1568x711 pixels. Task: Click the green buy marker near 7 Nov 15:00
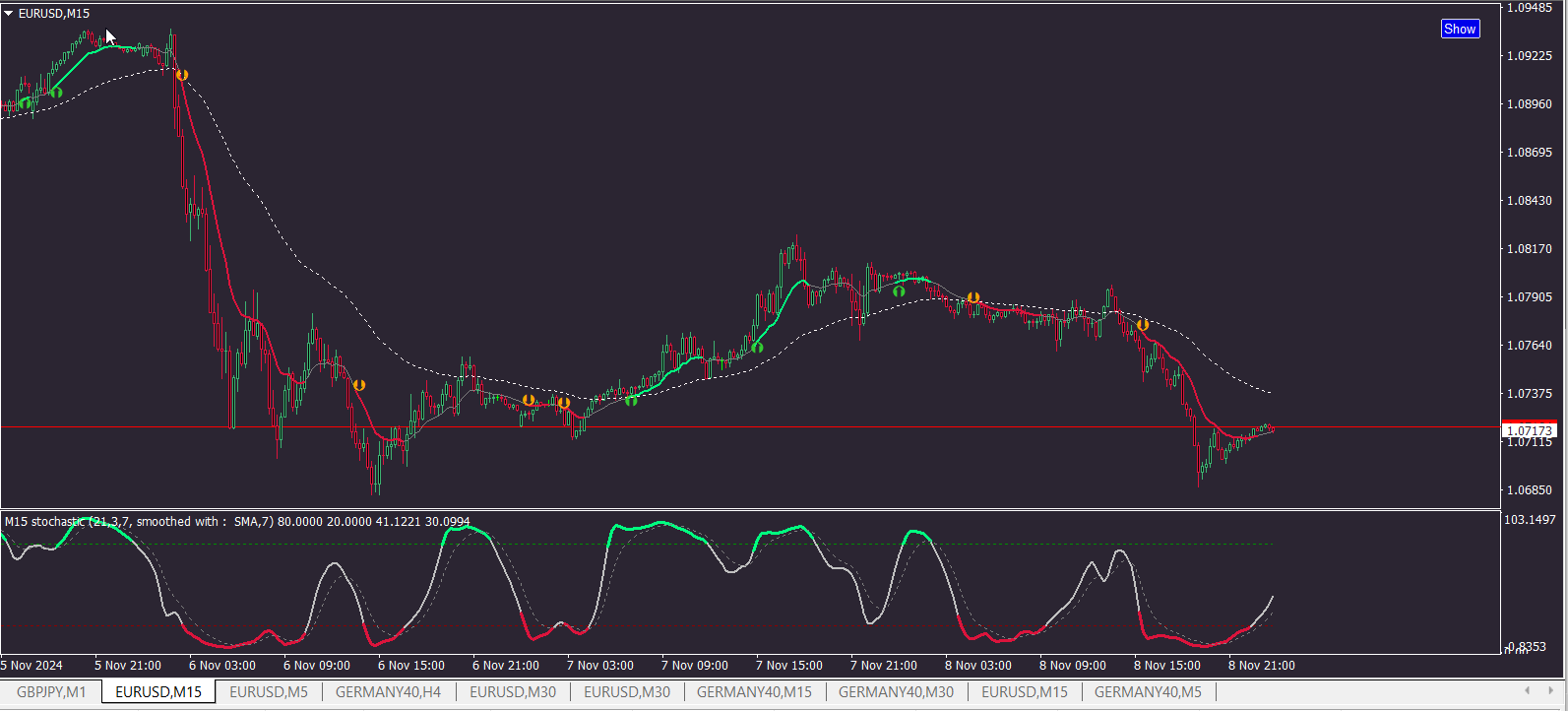click(757, 348)
